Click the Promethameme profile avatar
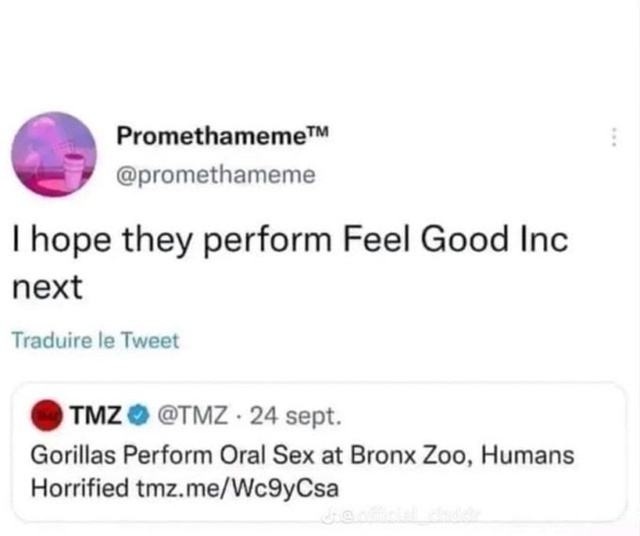Image resolution: width=640 pixels, height=536 pixels. click(x=54, y=155)
